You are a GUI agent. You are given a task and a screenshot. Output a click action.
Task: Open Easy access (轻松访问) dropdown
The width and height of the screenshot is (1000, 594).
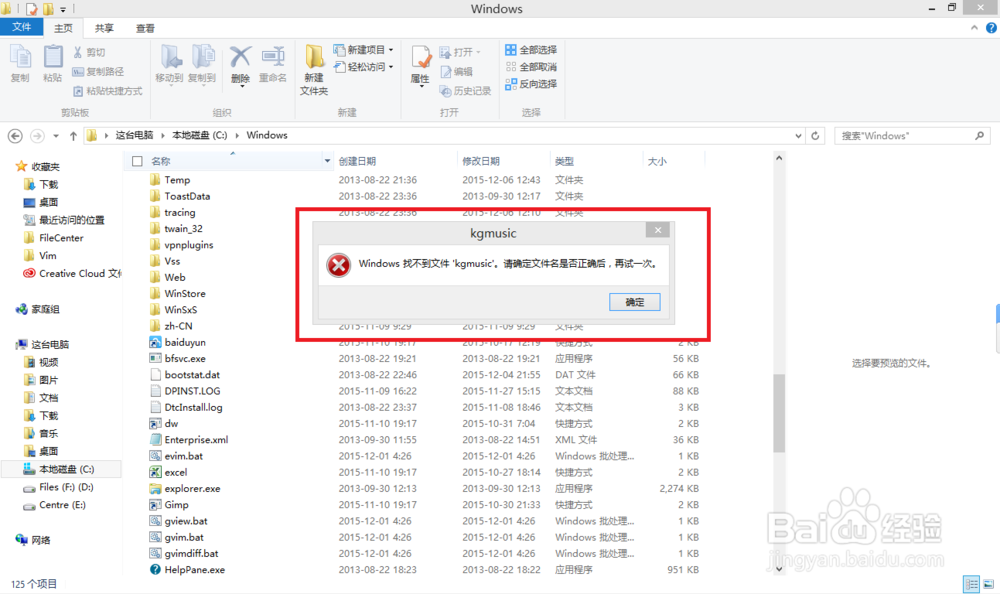coord(363,67)
